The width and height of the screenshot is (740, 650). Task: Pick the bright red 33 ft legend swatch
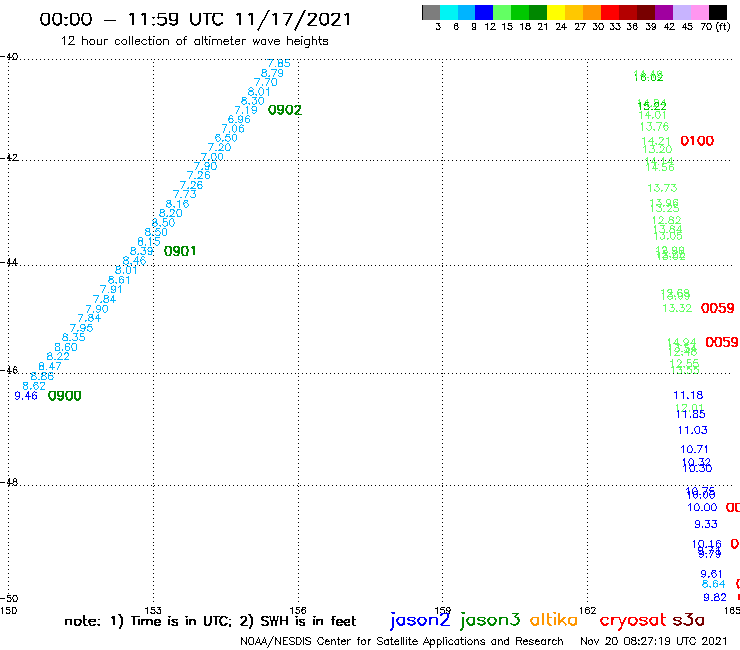(609, 12)
